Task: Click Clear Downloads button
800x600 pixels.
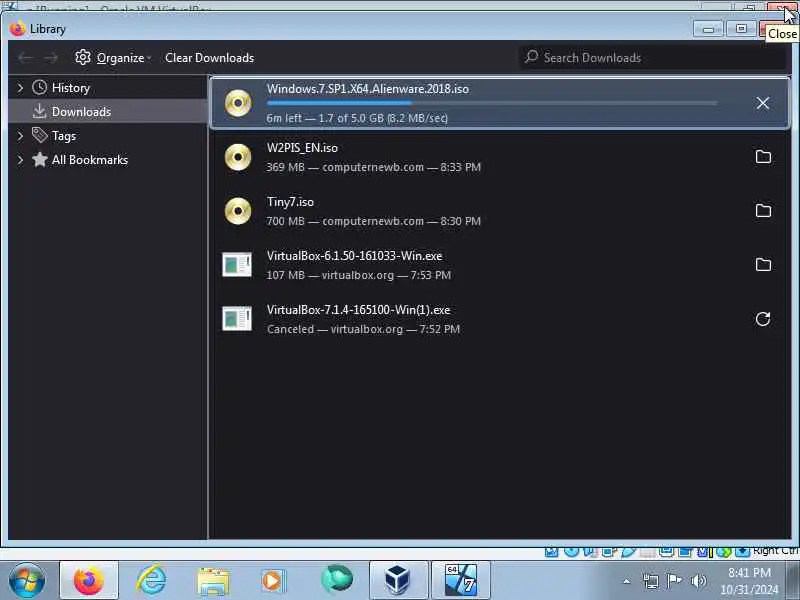Action: click(x=209, y=58)
